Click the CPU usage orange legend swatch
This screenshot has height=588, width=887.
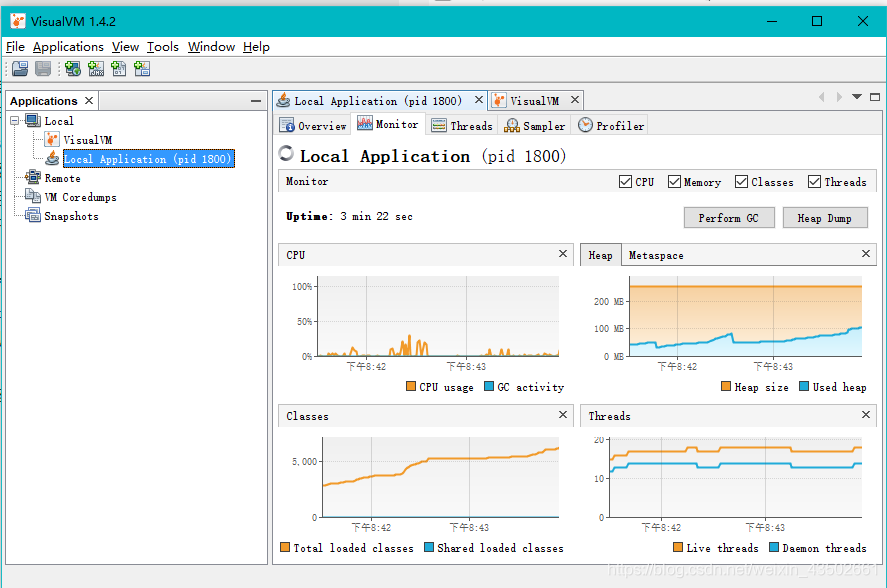pos(411,386)
